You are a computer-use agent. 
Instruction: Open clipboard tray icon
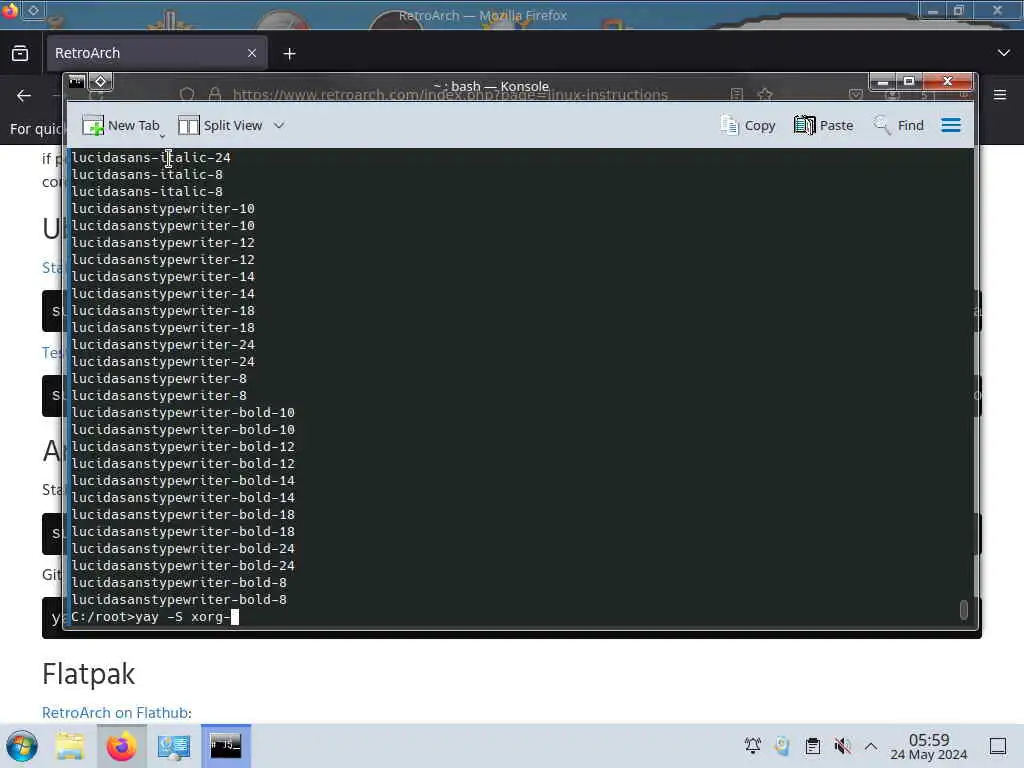(812, 745)
